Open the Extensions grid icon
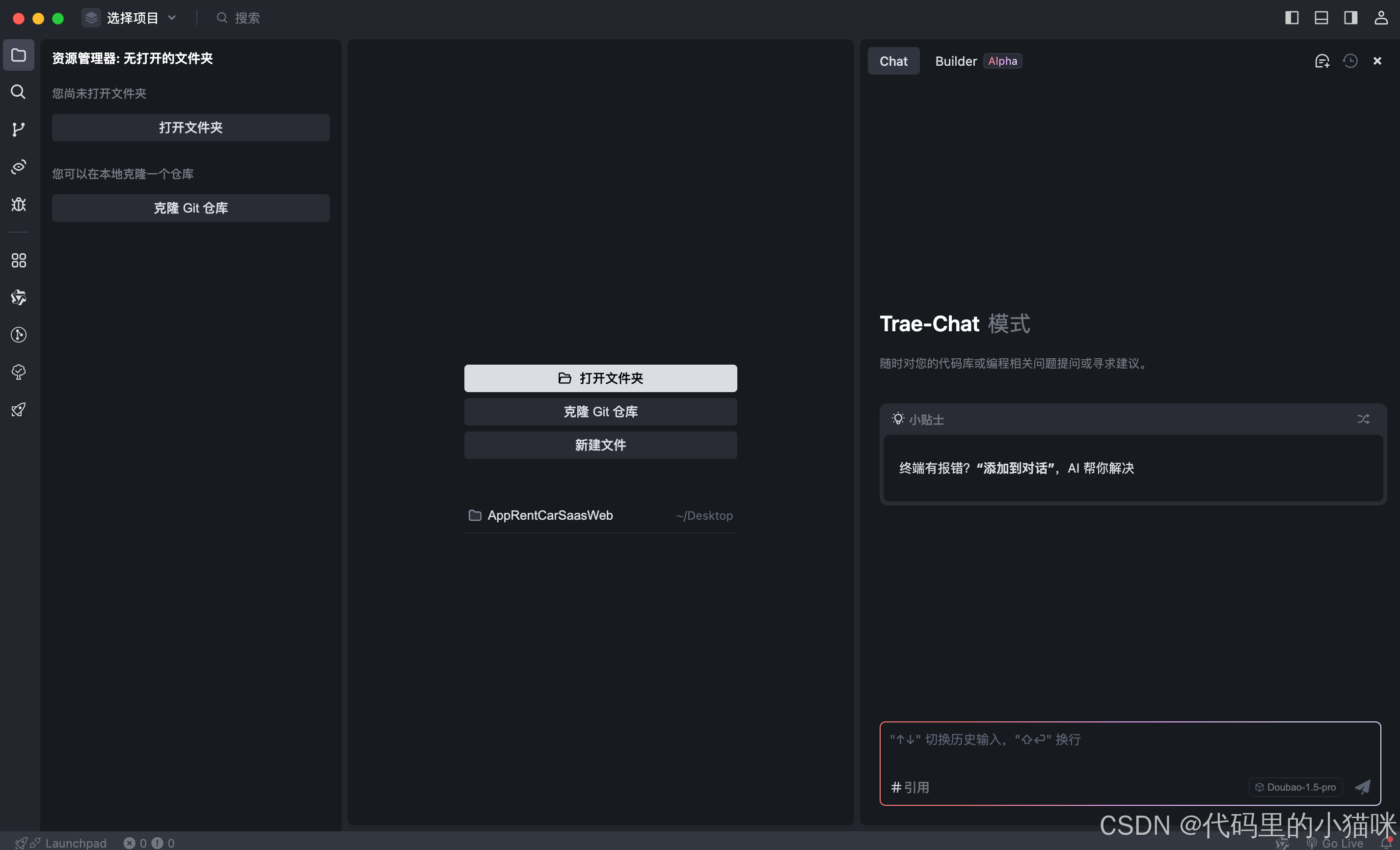Screen dimensions: 1400x850 click(x=18, y=260)
